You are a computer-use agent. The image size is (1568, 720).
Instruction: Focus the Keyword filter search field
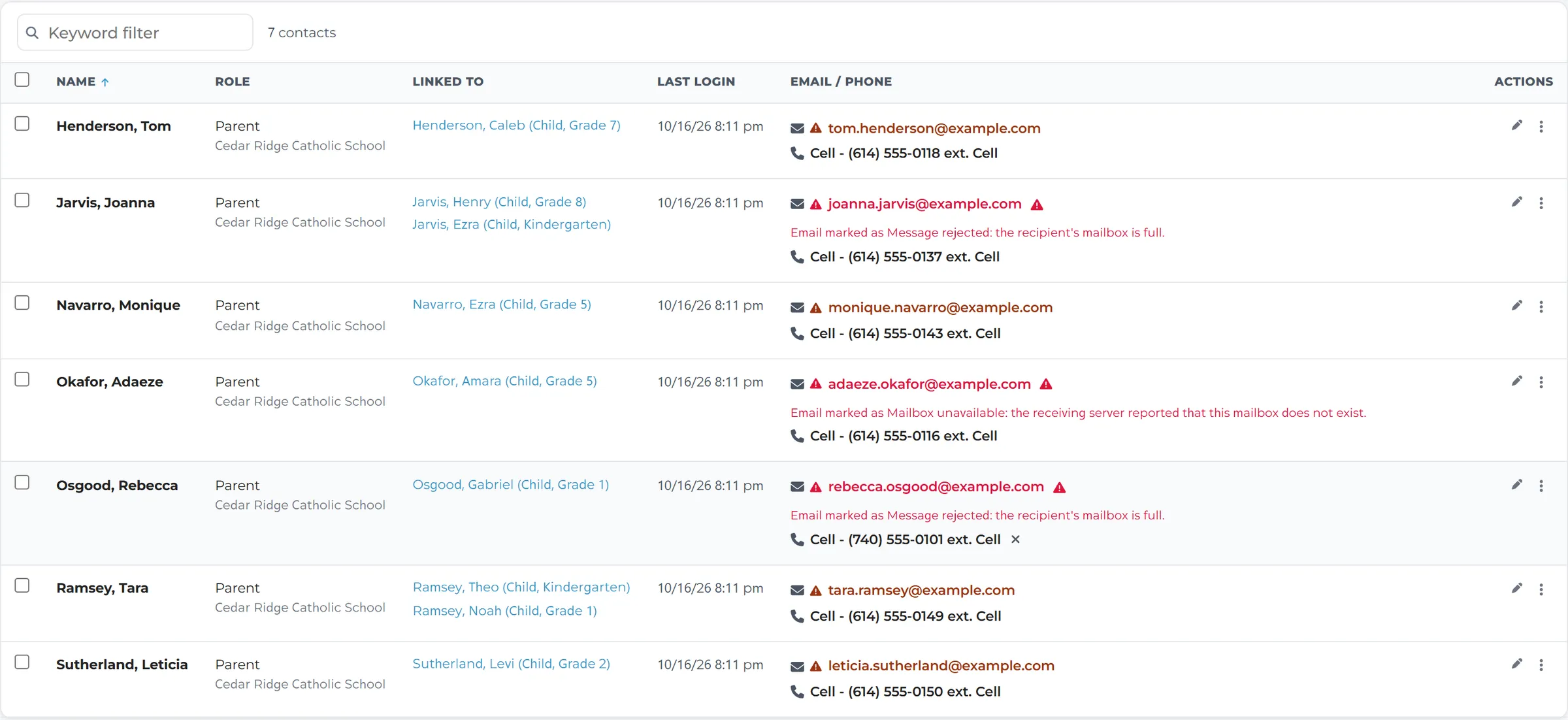pos(135,33)
